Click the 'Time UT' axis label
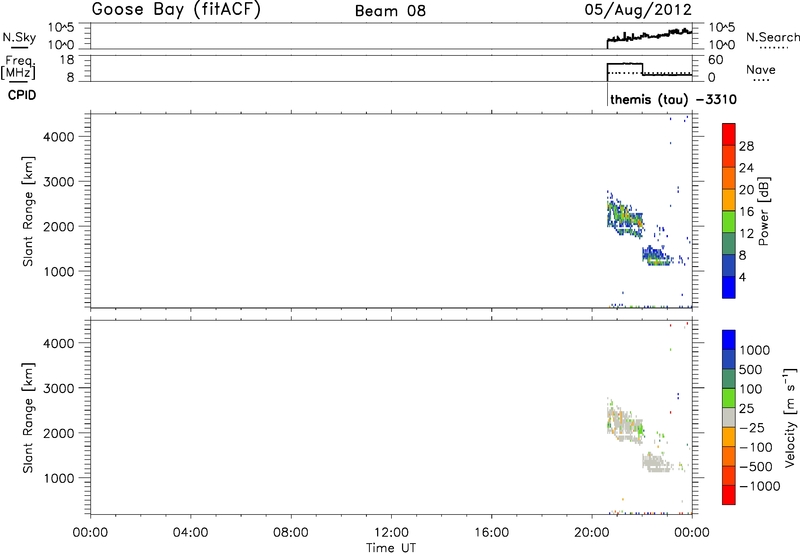The width and height of the screenshot is (800, 554). click(x=391, y=548)
